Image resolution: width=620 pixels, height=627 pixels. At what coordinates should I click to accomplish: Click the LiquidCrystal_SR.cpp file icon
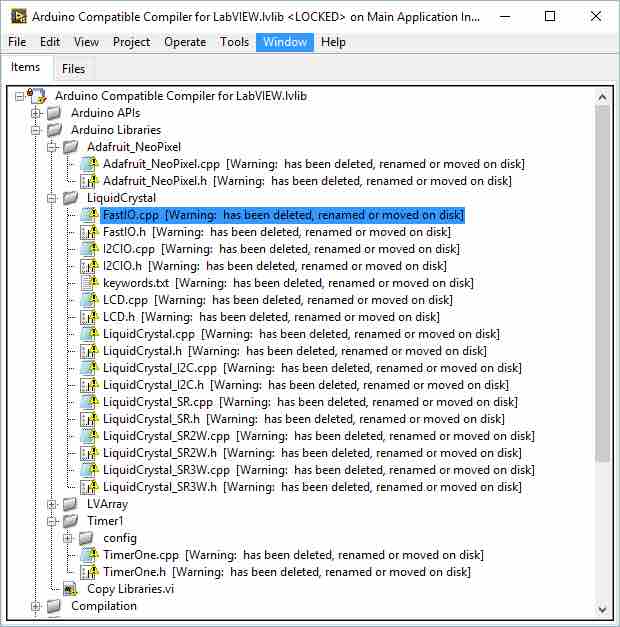(x=89, y=402)
